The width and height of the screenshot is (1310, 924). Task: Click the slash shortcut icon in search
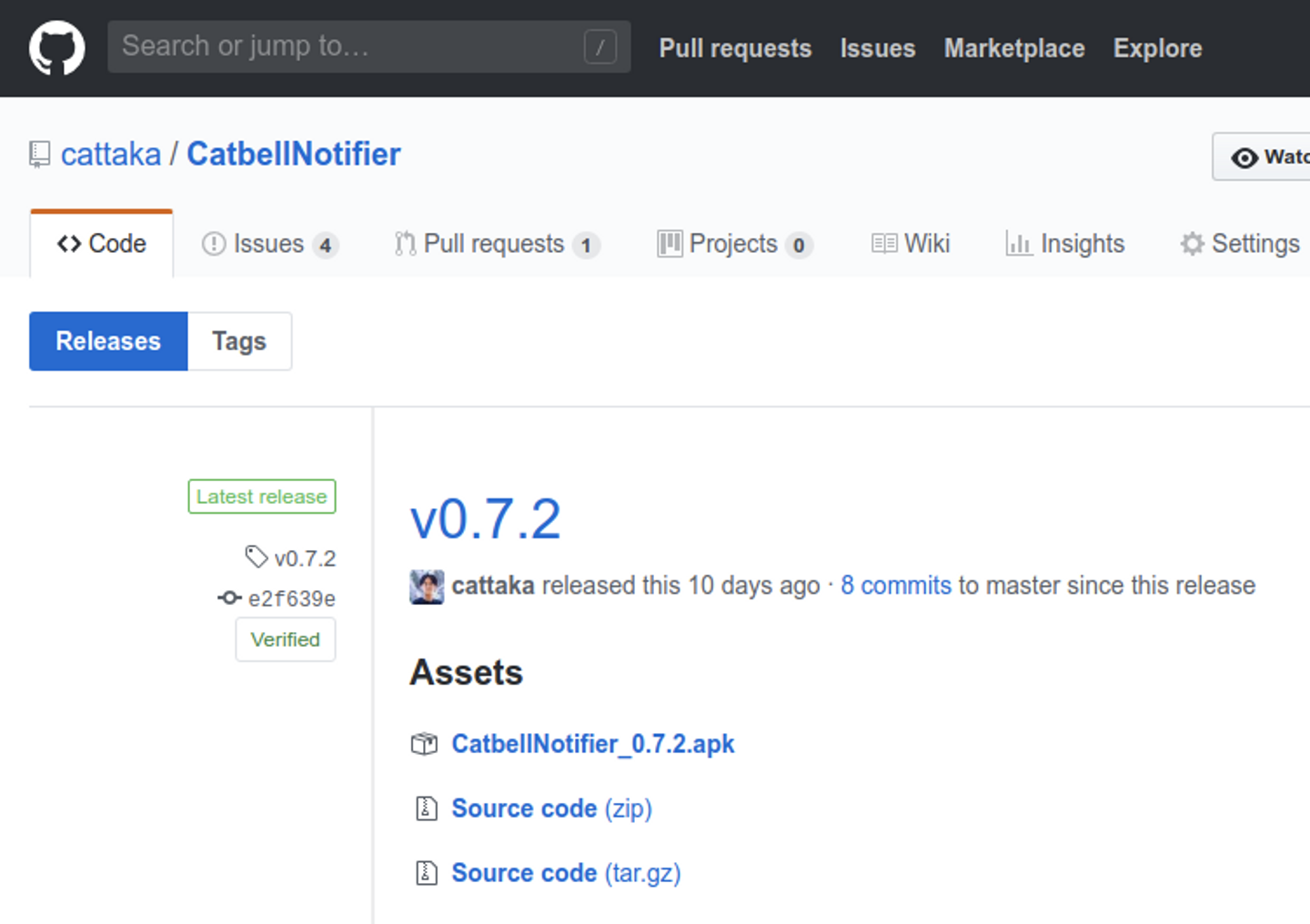click(x=600, y=47)
